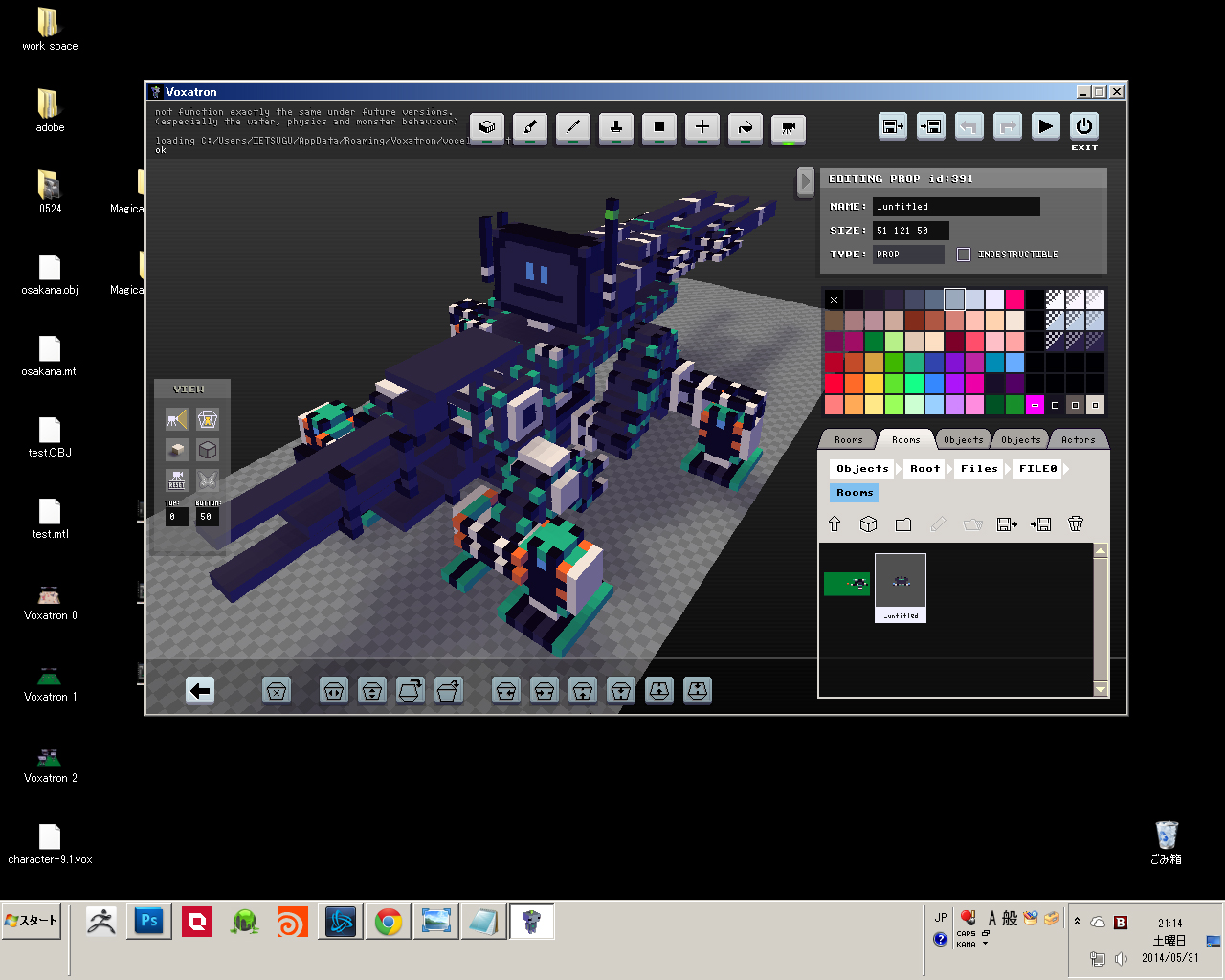
Task: Switch to the second Objects tab
Action: (1021, 440)
